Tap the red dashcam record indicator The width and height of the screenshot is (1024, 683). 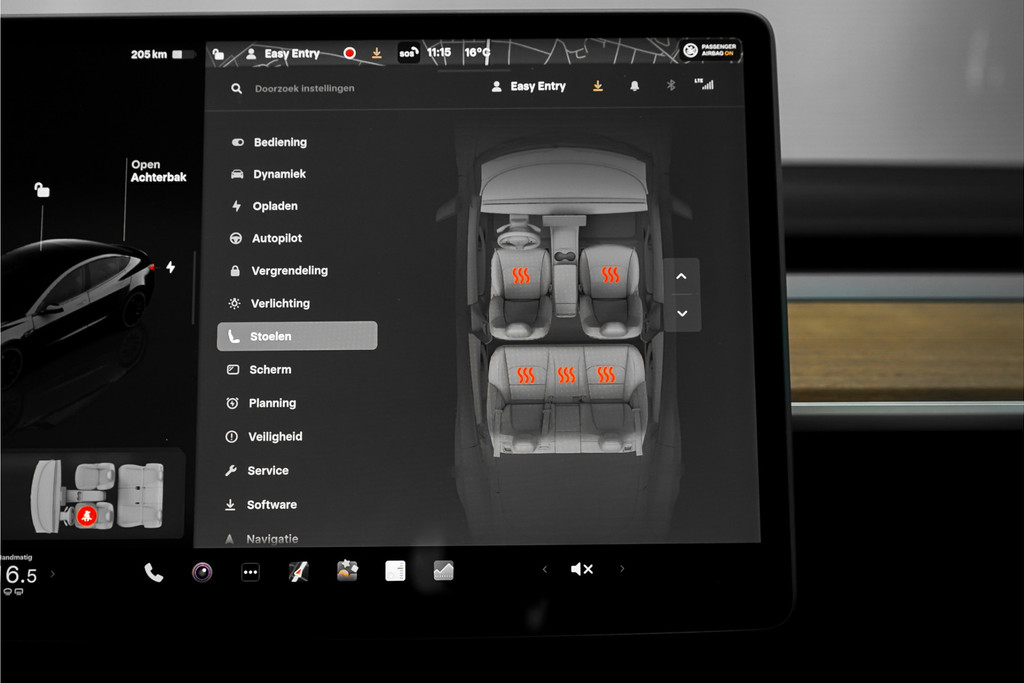(x=349, y=53)
